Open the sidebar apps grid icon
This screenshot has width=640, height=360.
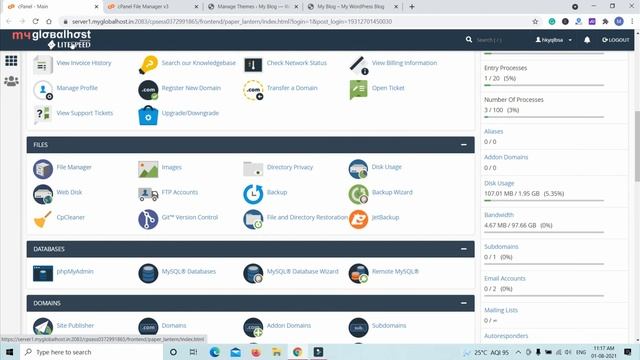[x=11, y=61]
